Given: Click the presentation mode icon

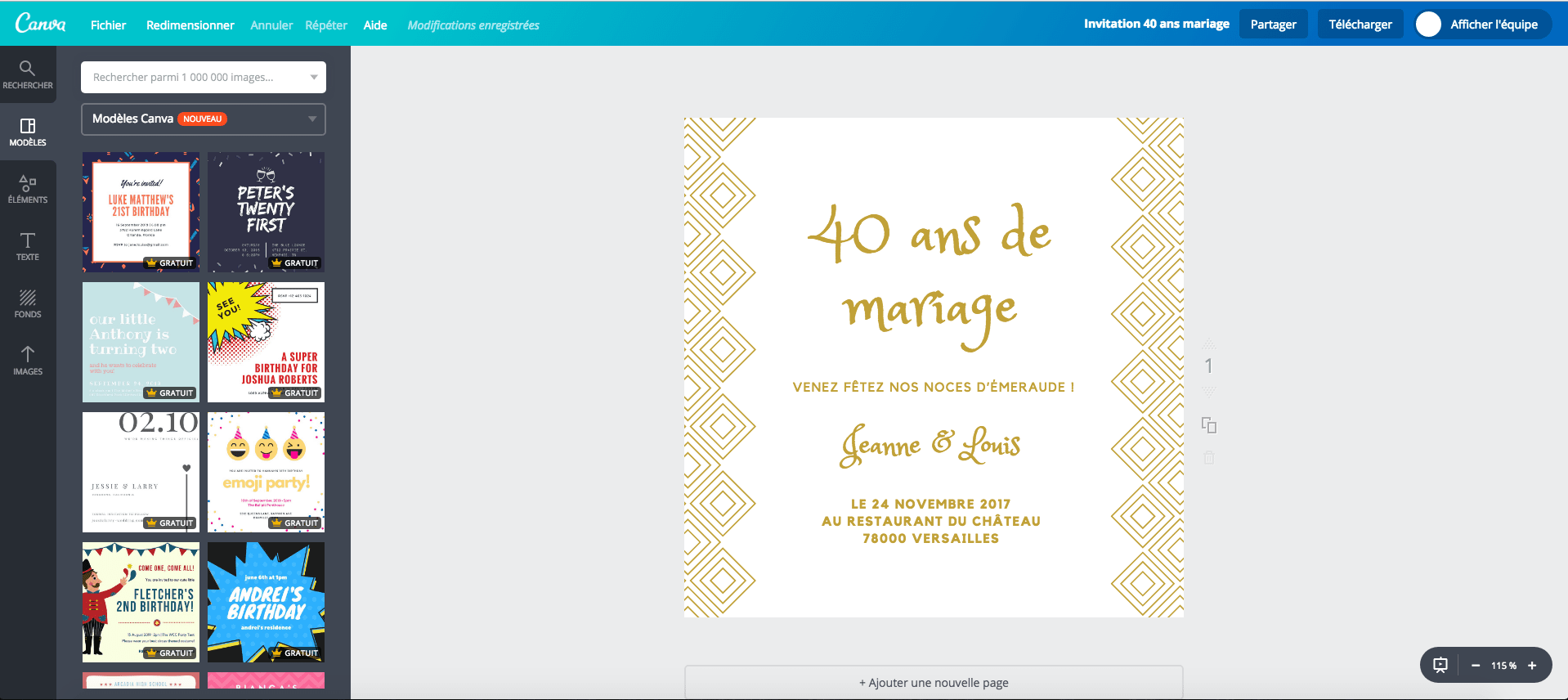Looking at the screenshot, I should tap(1440, 666).
